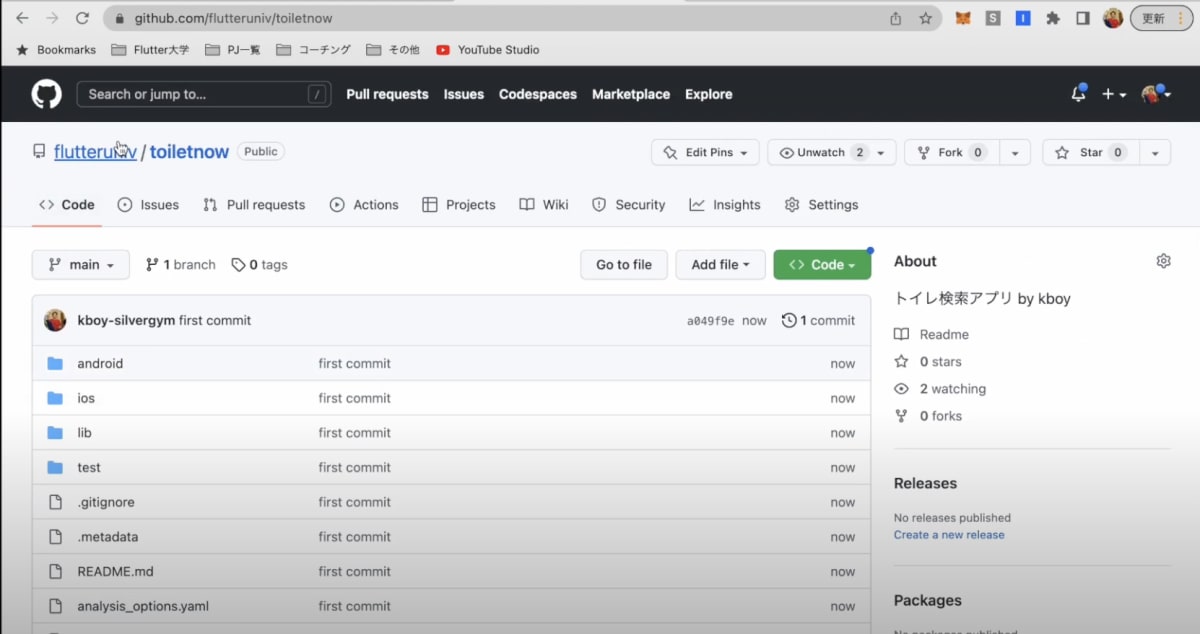Click the android folder icon
The height and width of the screenshot is (634, 1200).
pyautogui.click(x=55, y=363)
